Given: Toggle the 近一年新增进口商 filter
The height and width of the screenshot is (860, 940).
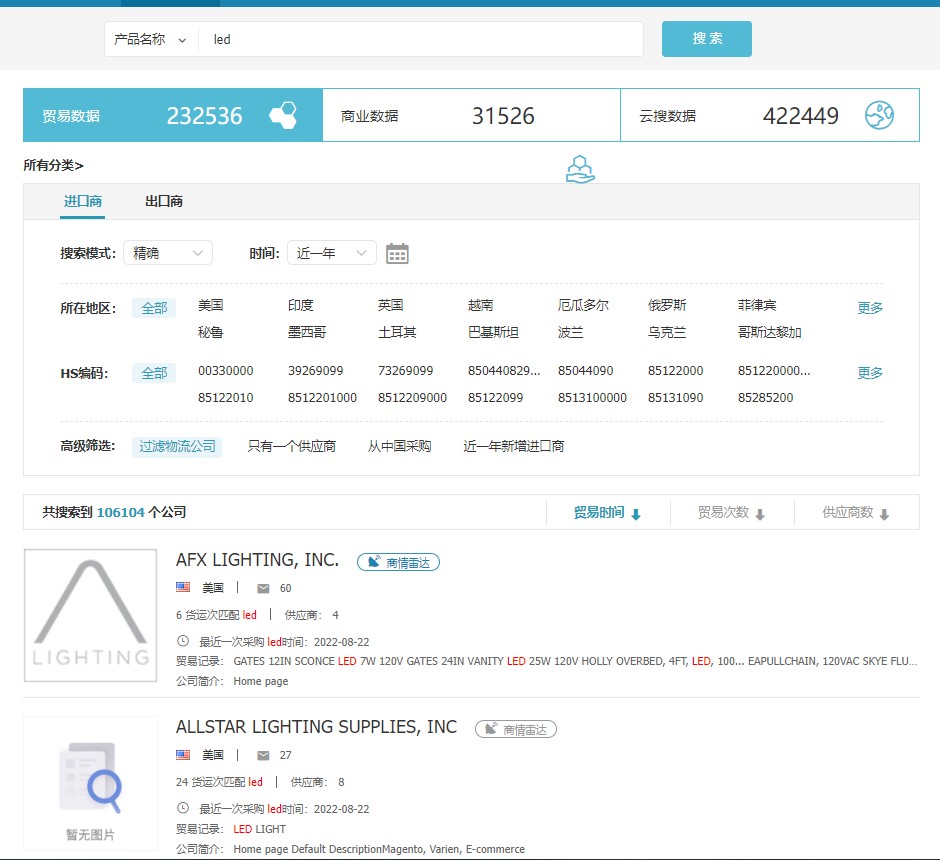Looking at the screenshot, I should (x=513, y=446).
